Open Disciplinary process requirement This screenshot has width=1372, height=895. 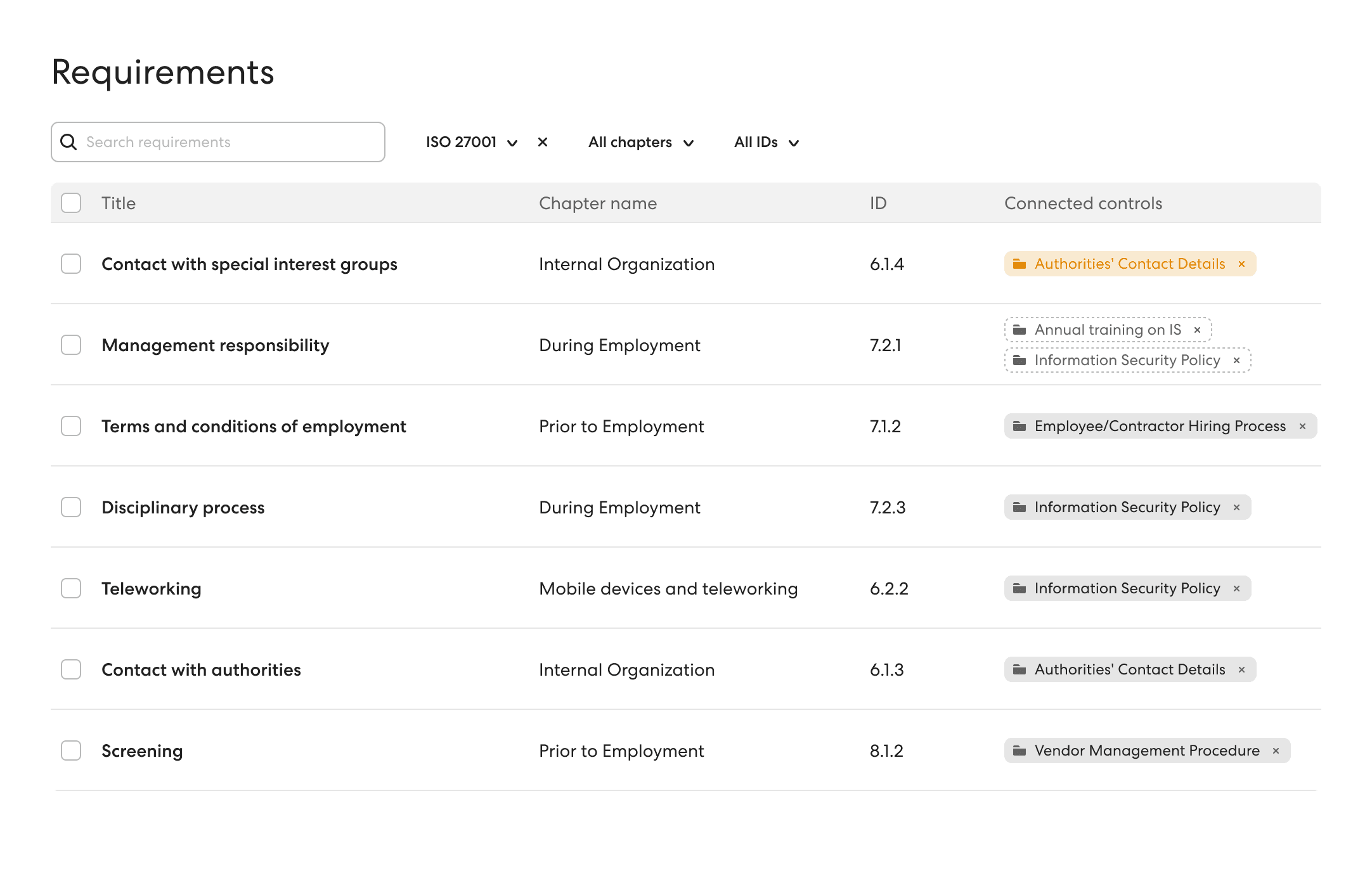point(183,507)
